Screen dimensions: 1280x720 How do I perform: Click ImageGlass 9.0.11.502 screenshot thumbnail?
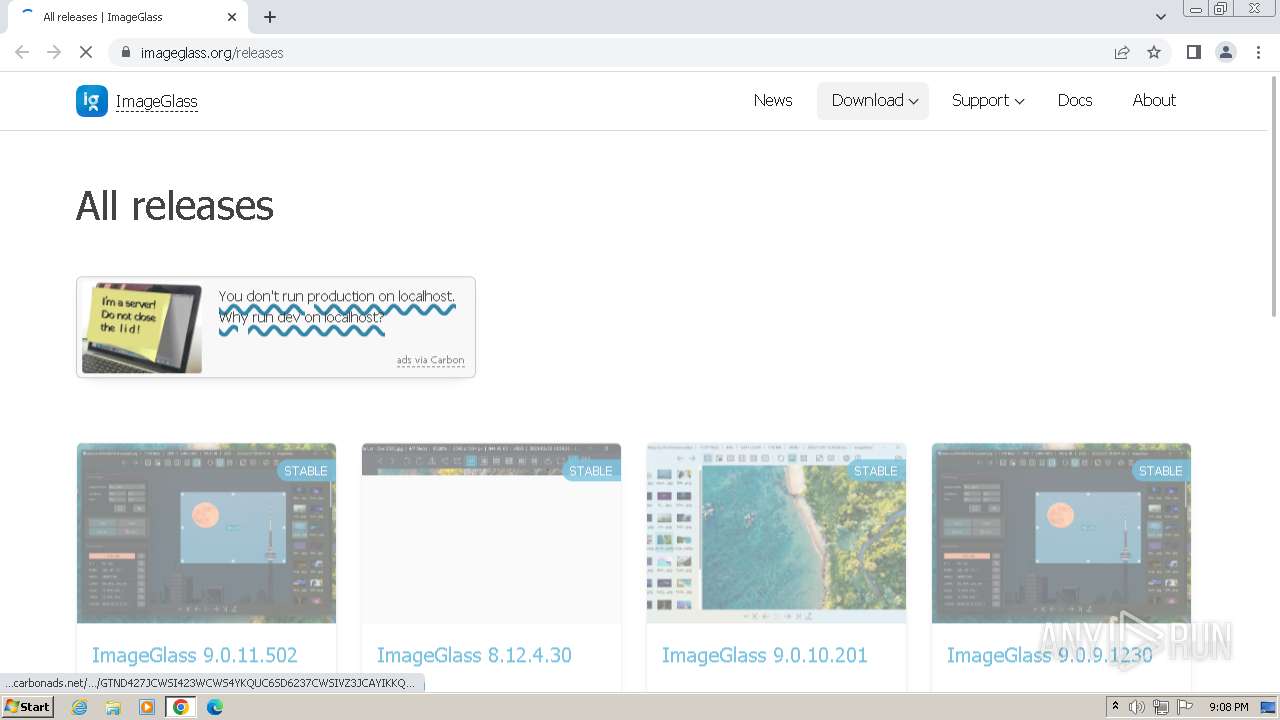click(206, 533)
